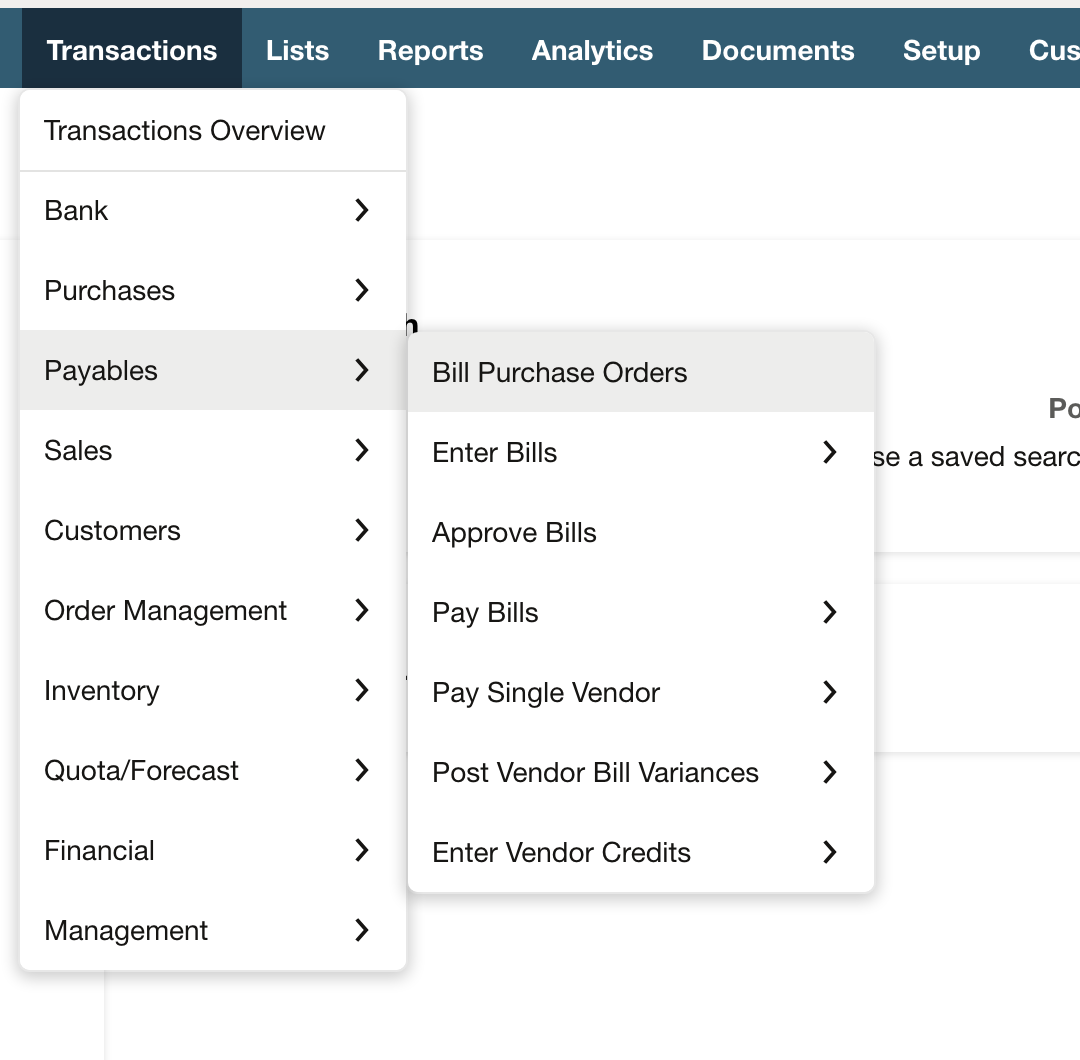1080x1060 pixels.
Task: Select Enter Vendor Credits submenu item
Action: coord(641,852)
